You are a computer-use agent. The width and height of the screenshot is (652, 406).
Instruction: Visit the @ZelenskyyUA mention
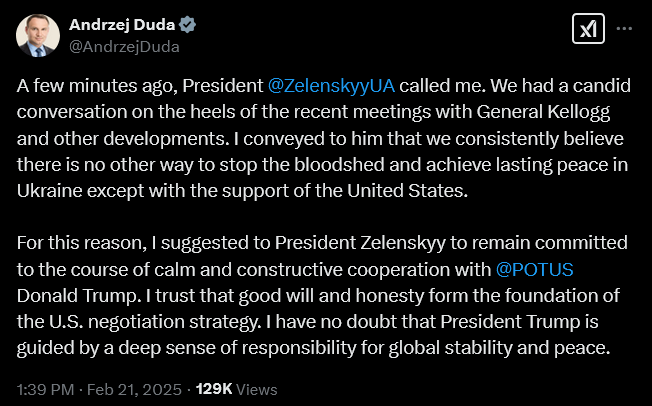[325, 85]
